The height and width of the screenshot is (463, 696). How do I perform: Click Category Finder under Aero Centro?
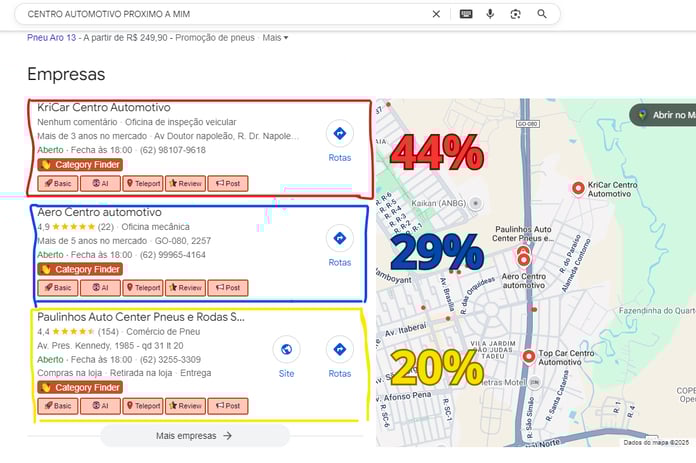80,269
